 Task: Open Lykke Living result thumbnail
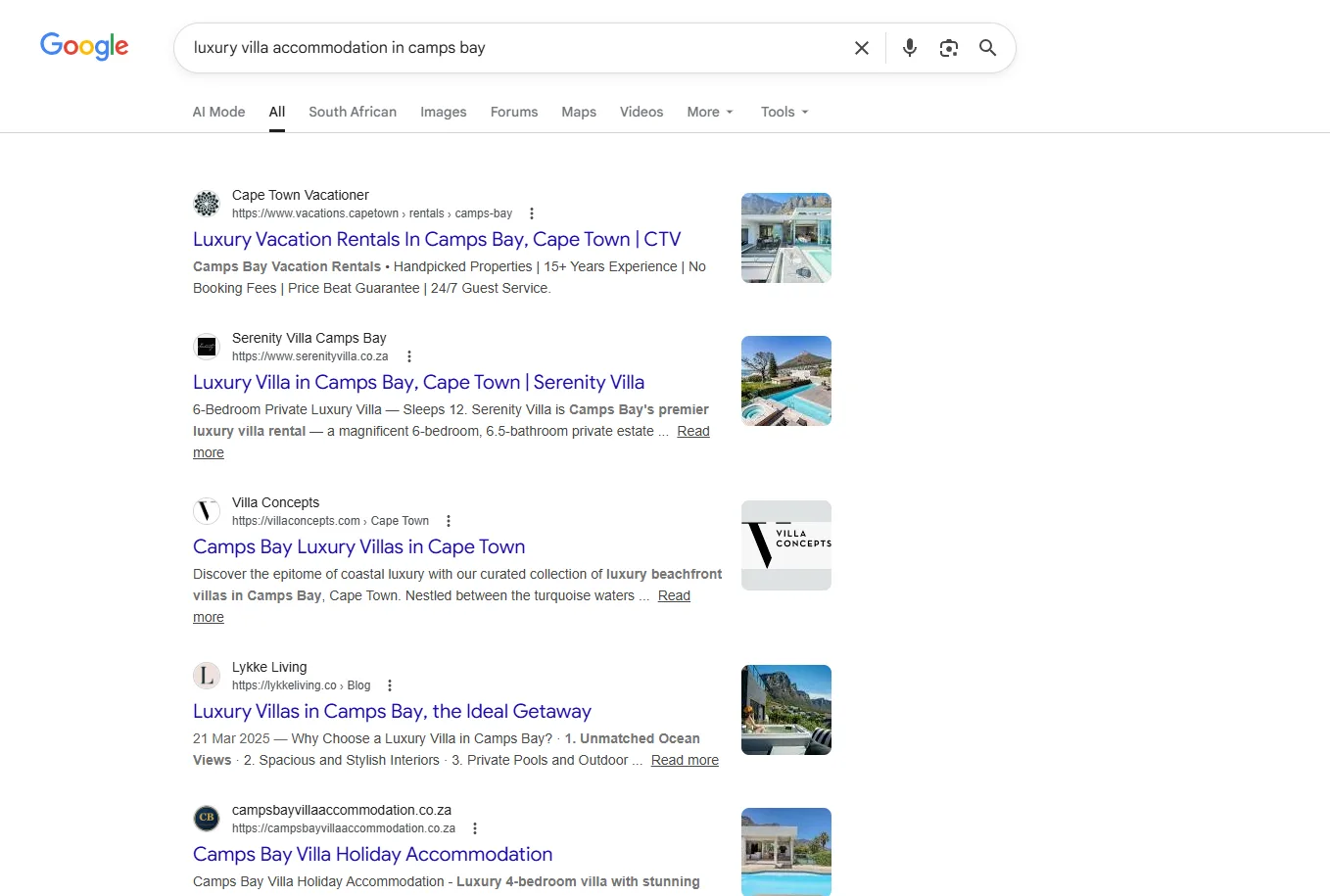(786, 710)
